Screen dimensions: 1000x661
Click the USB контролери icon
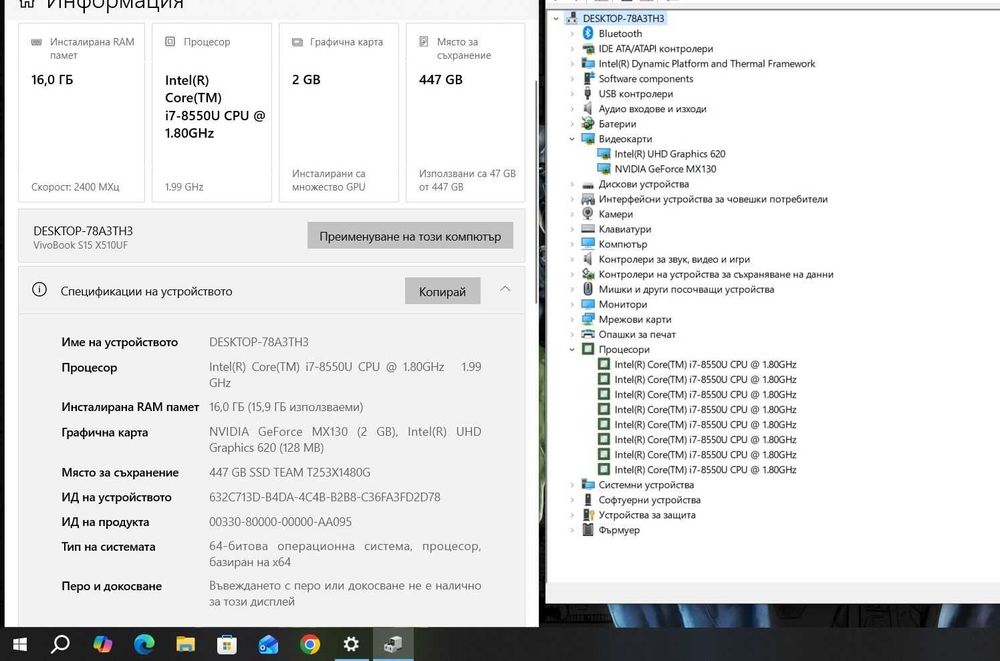[587, 94]
